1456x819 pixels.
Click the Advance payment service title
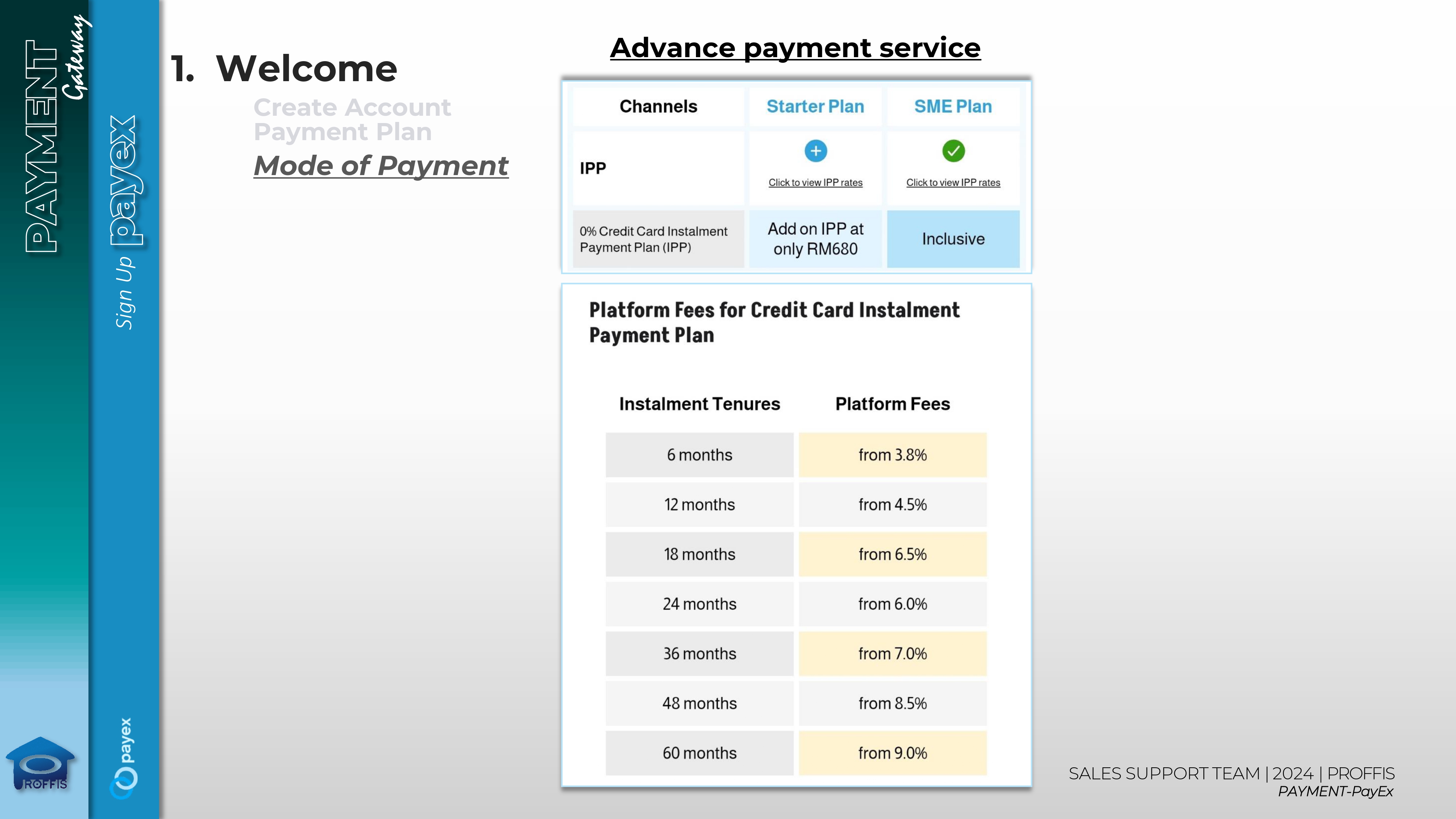point(795,47)
